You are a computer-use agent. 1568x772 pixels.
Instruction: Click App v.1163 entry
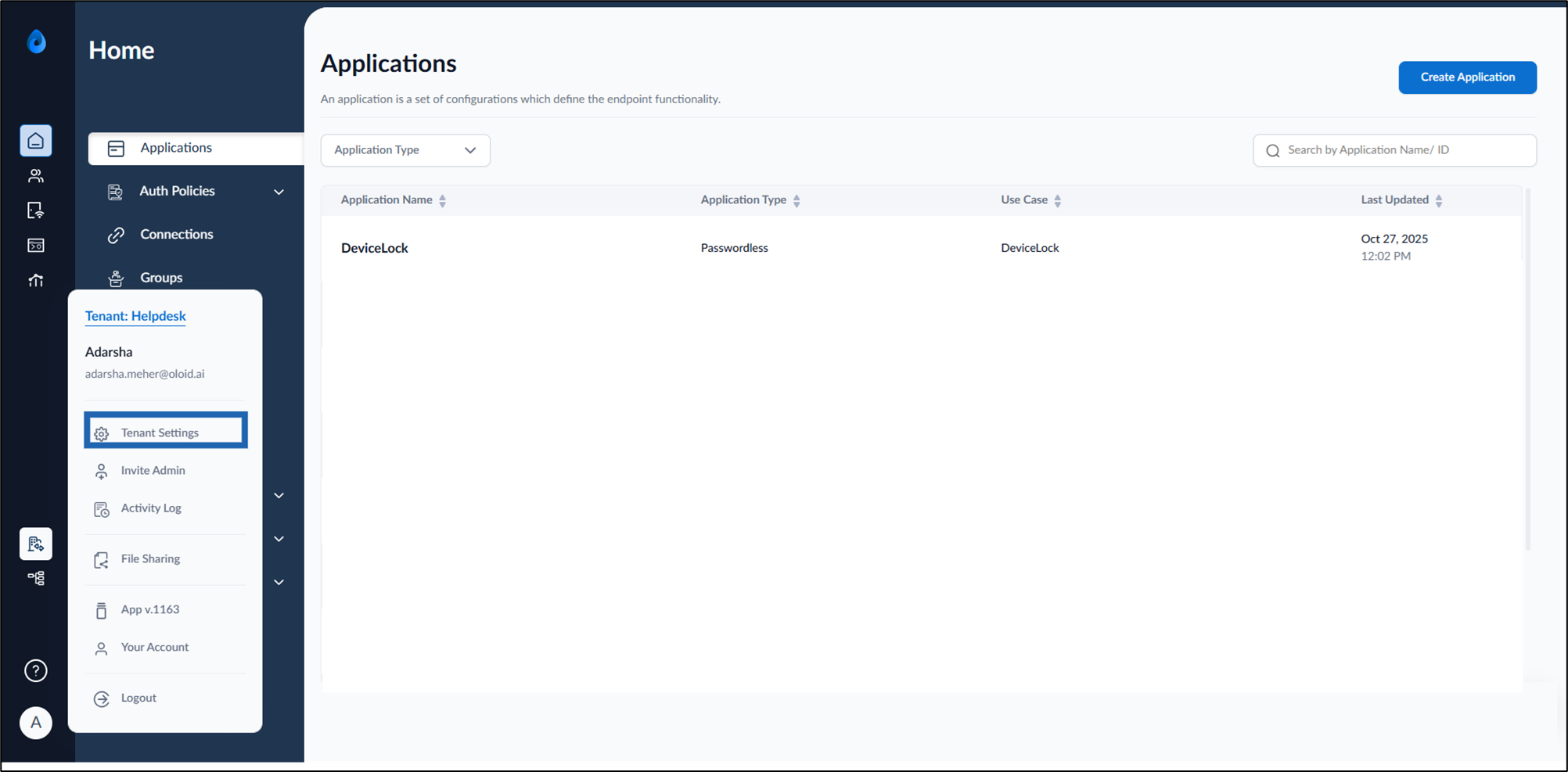[149, 610]
